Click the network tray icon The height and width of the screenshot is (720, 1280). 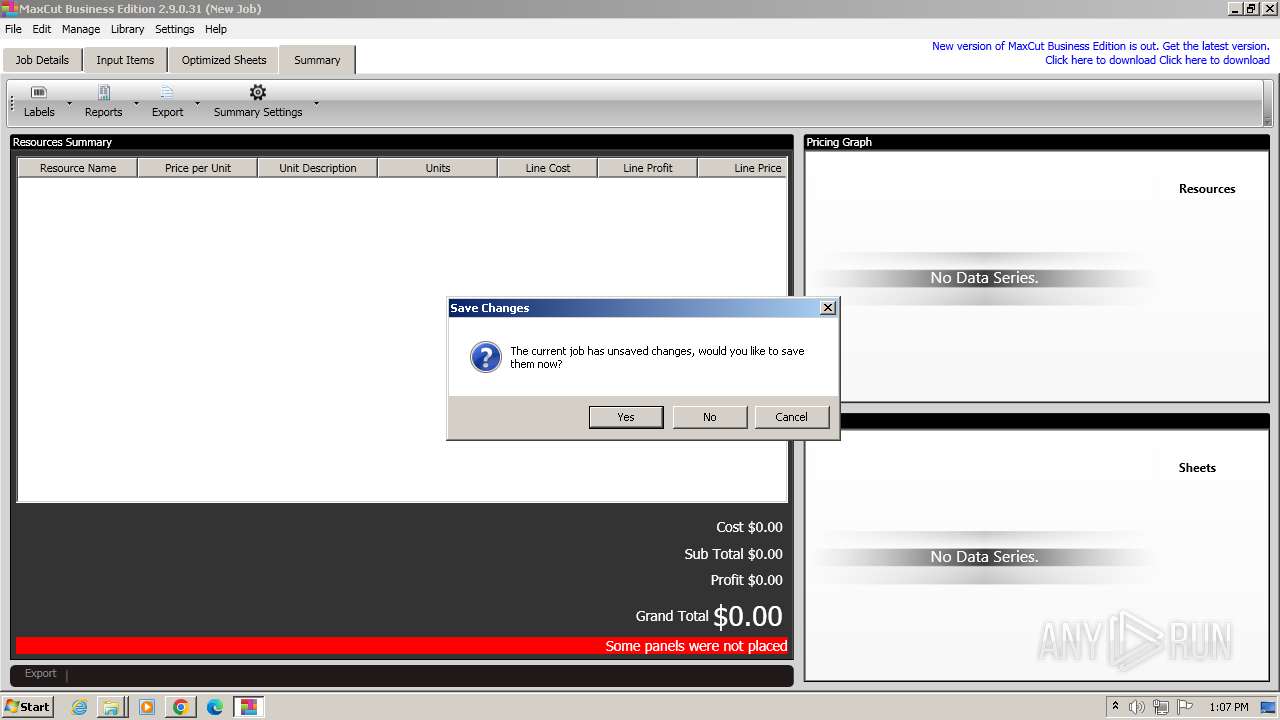click(x=1161, y=707)
